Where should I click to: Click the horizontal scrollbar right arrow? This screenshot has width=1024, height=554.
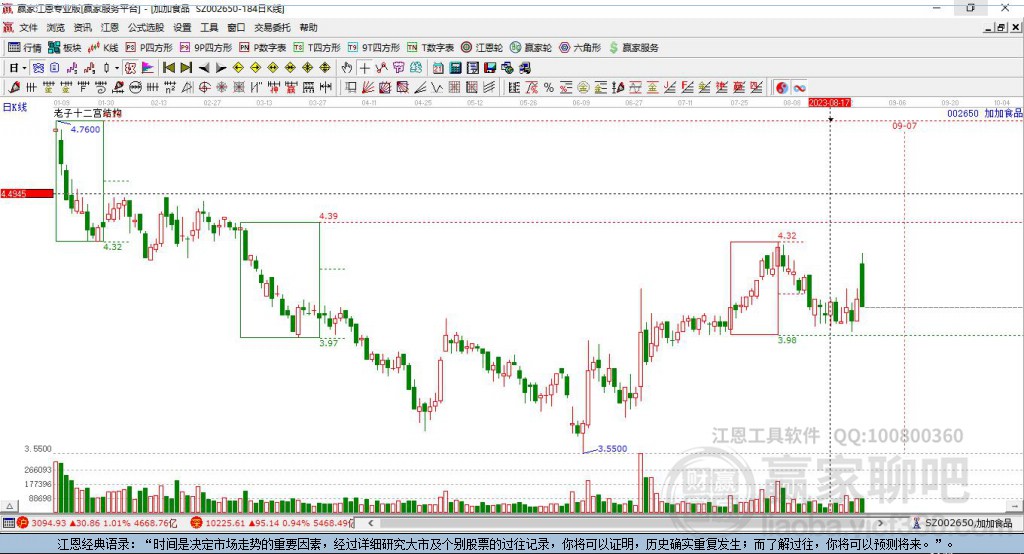click(880, 523)
